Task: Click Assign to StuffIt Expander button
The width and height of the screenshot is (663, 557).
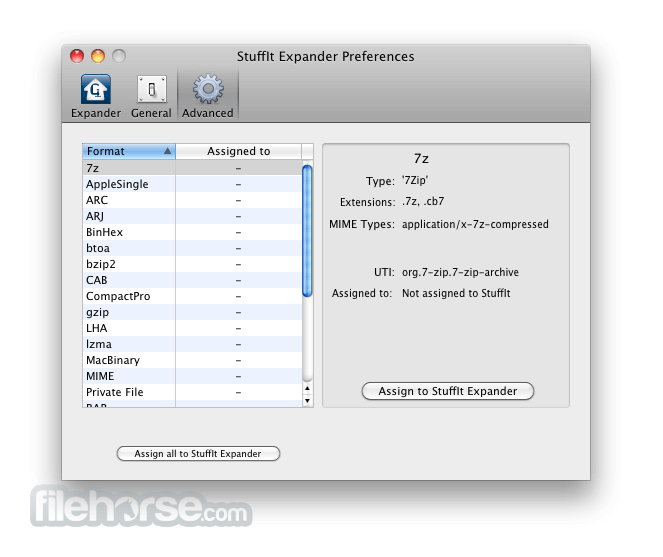Action: 448,391
